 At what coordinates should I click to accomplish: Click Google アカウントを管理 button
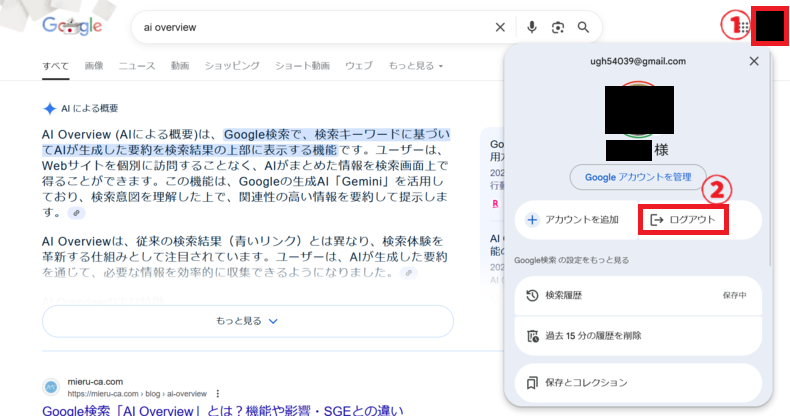[x=638, y=177]
